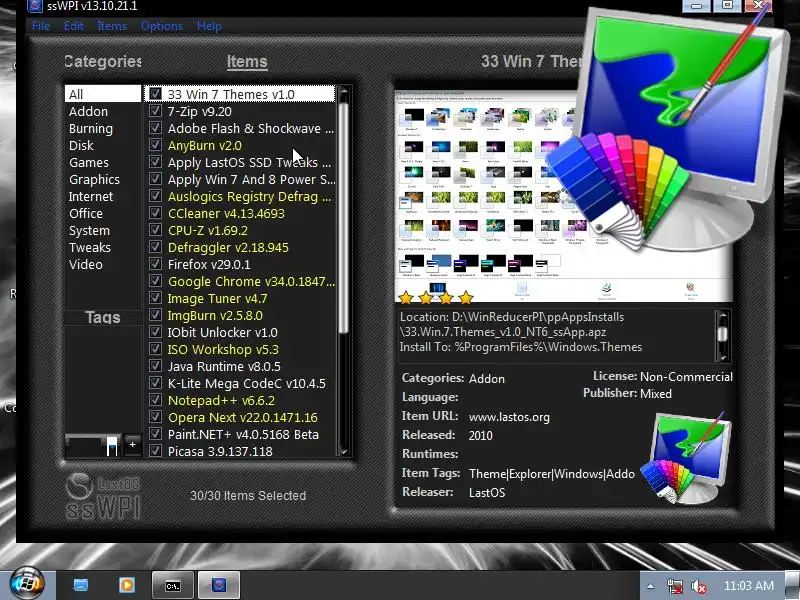Select Image Tuner v4.7 item
The height and width of the screenshot is (600, 800).
[217, 298]
